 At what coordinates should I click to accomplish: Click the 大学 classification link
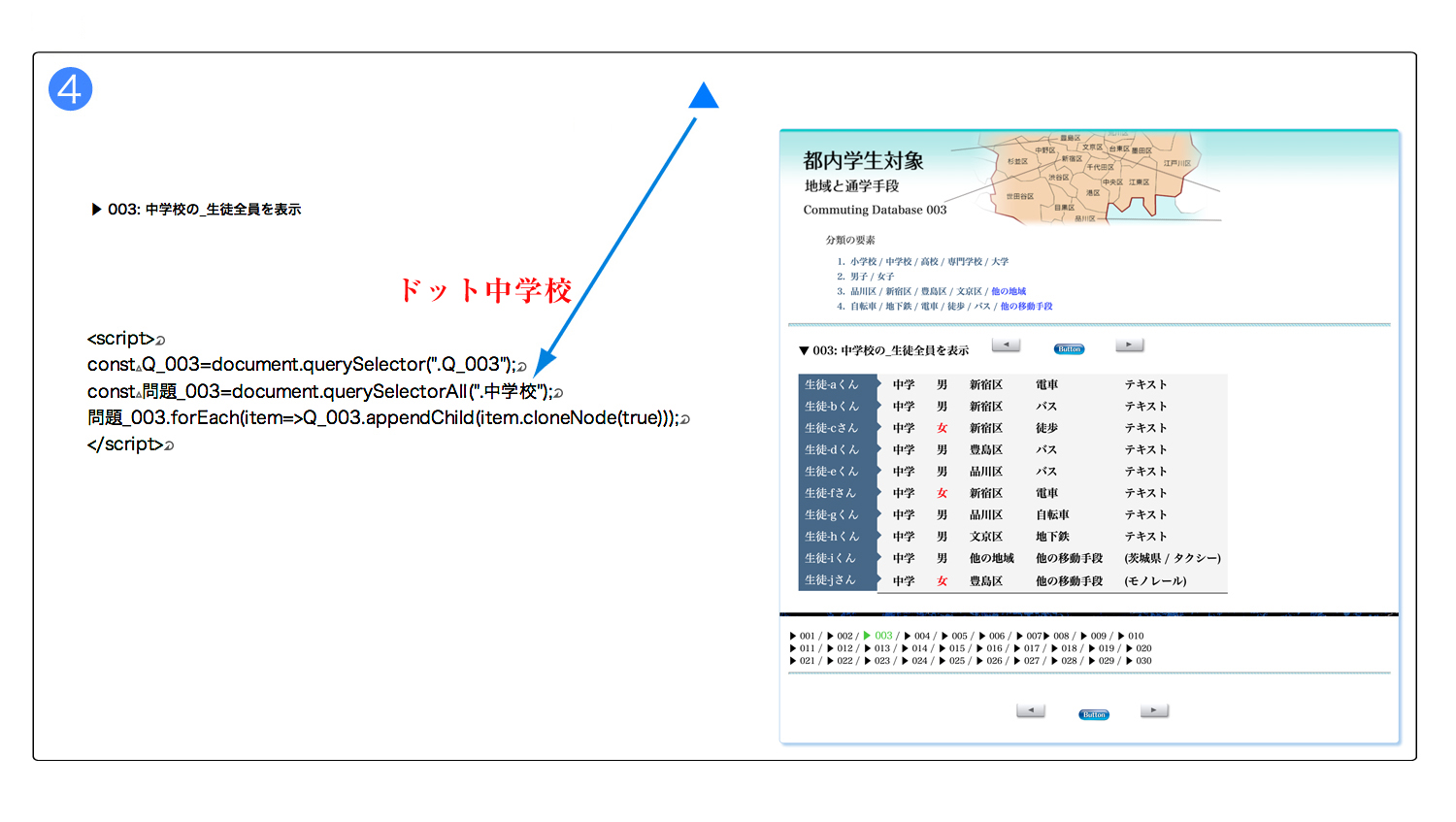(1000, 262)
